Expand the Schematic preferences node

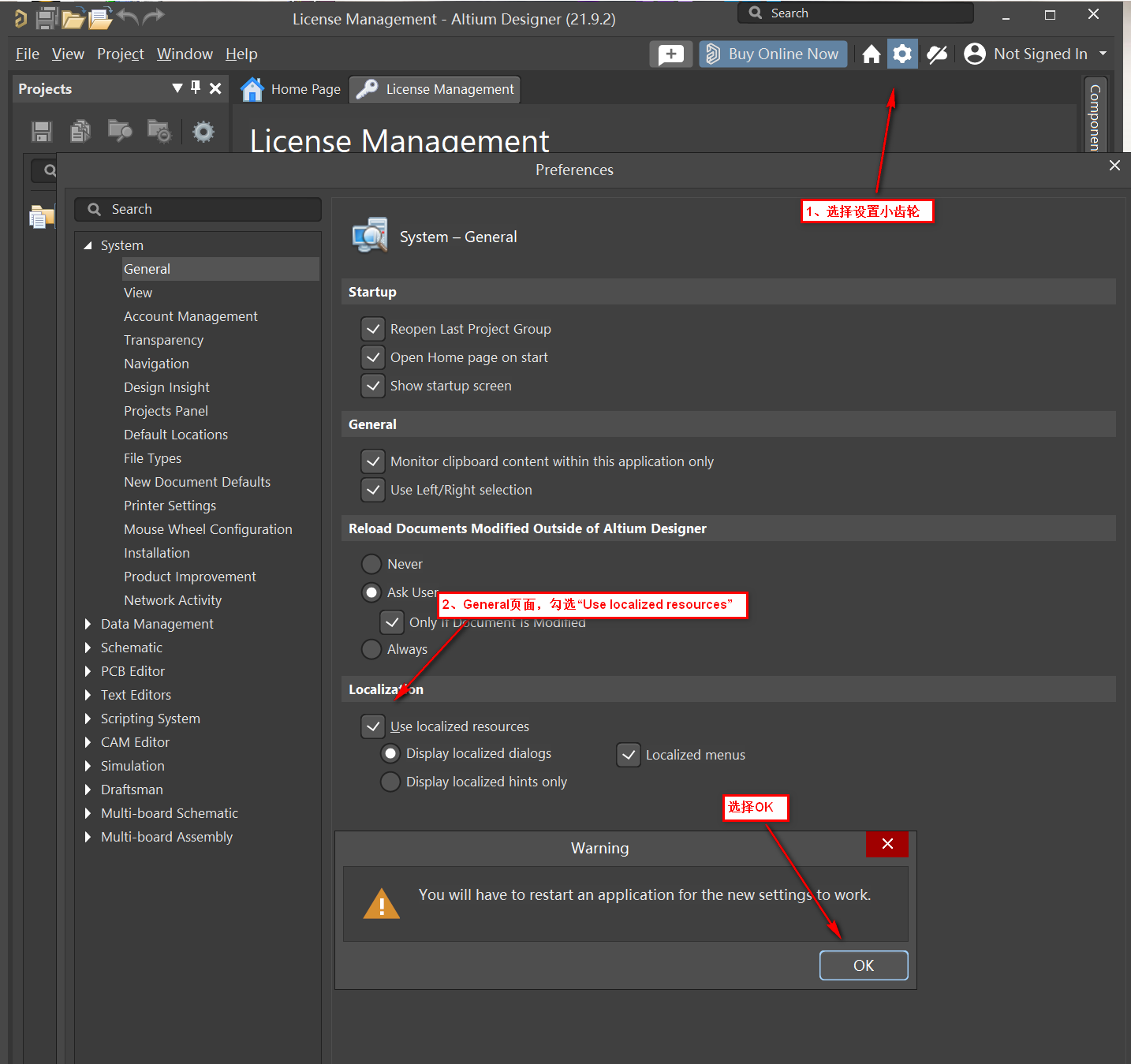click(x=88, y=648)
